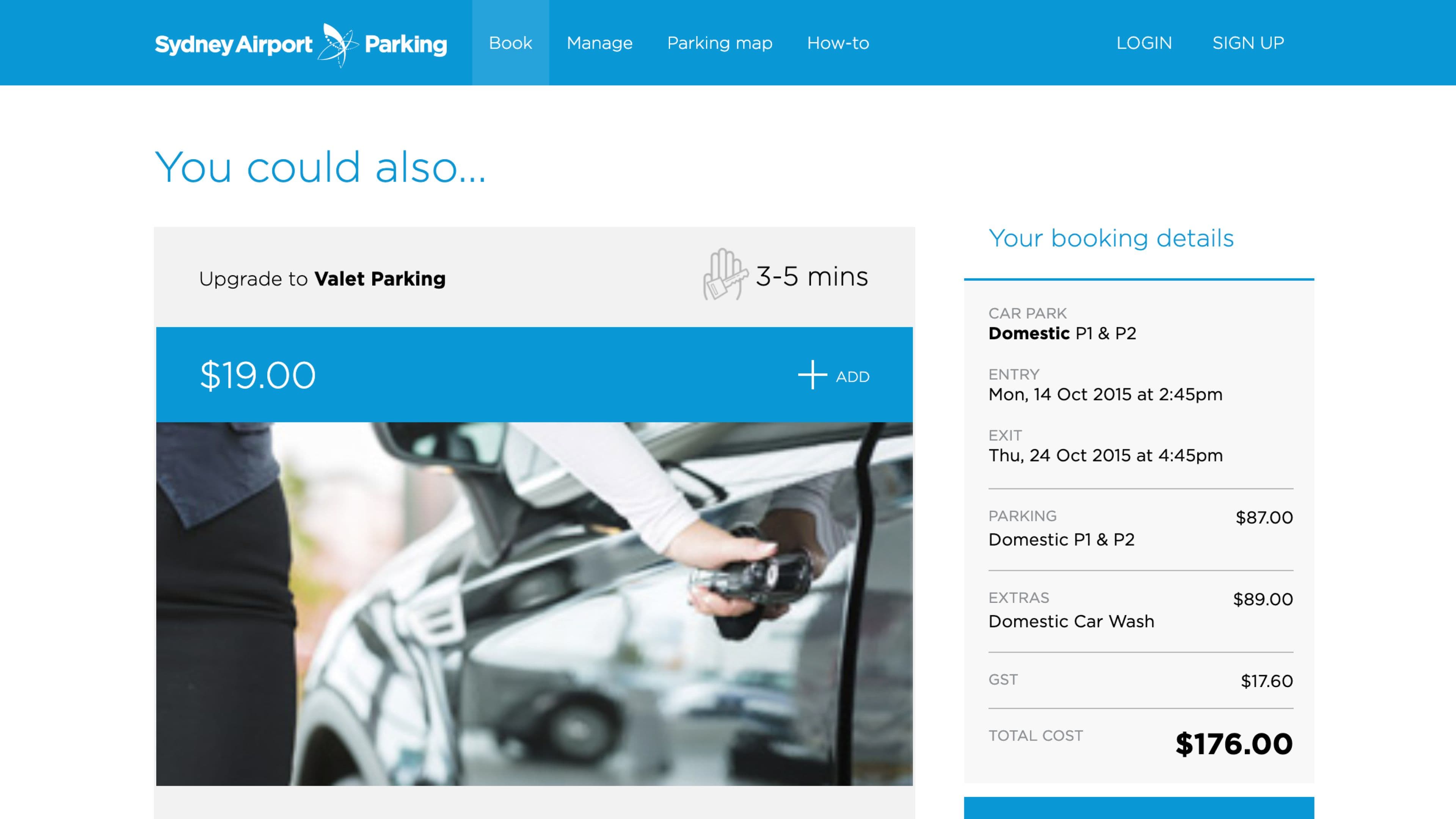Click the Your booking details heading
The height and width of the screenshot is (819, 1456).
pyautogui.click(x=1111, y=238)
